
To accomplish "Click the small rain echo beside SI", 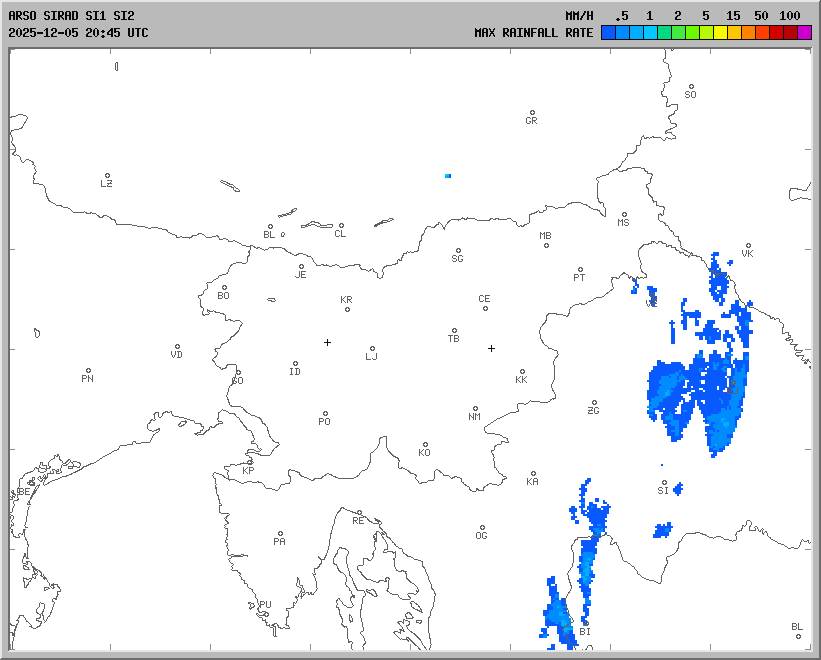I will coord(678,488).
